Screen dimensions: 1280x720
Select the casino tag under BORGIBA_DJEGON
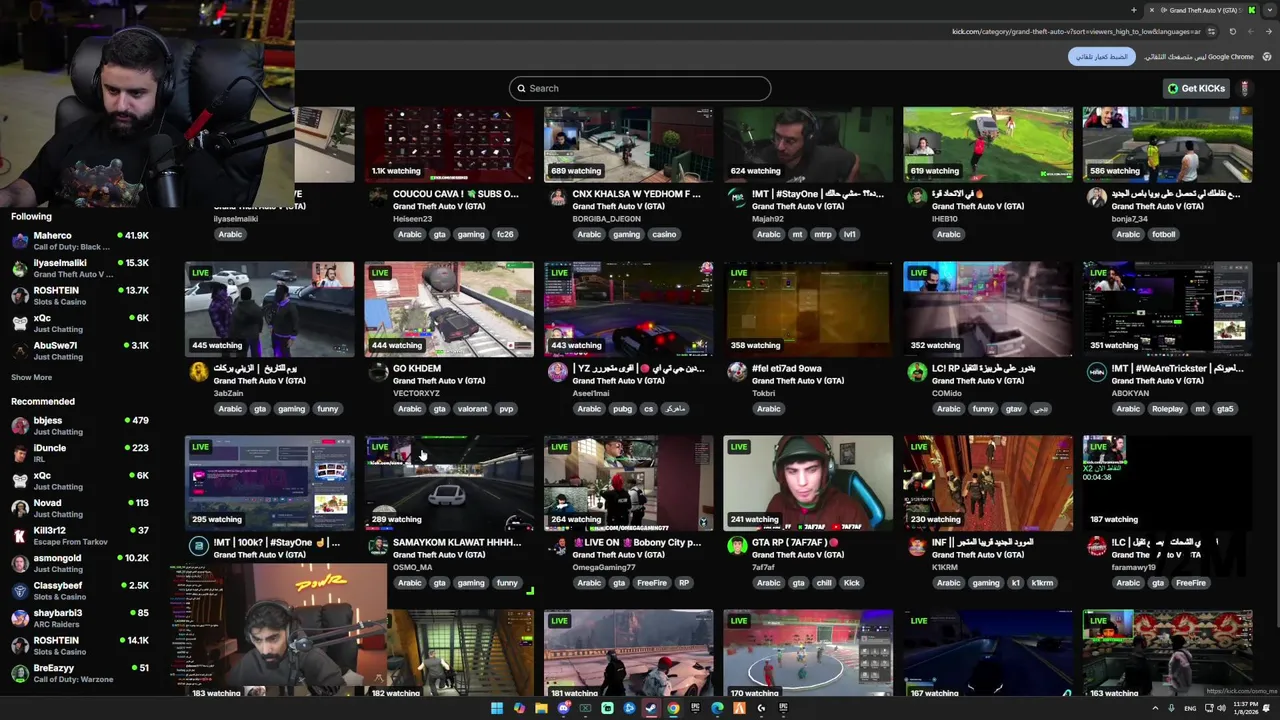[x=664, y=234]
